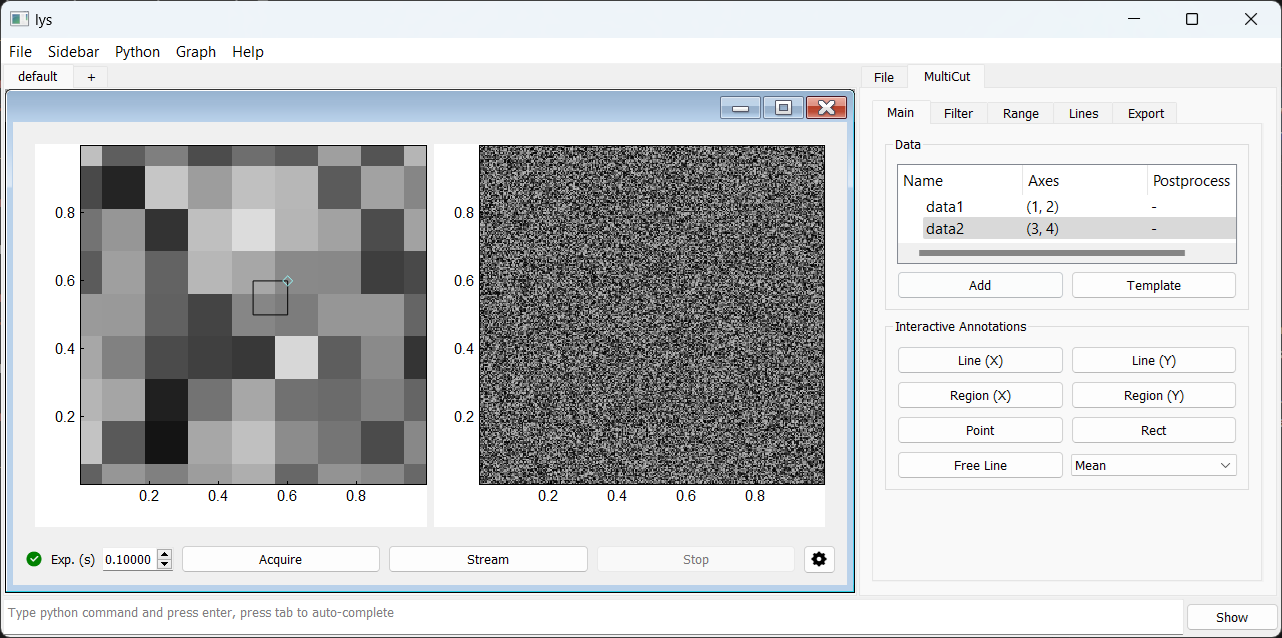
Task: Open the Mean dropdown
Action: click(x=1153, y=465)
